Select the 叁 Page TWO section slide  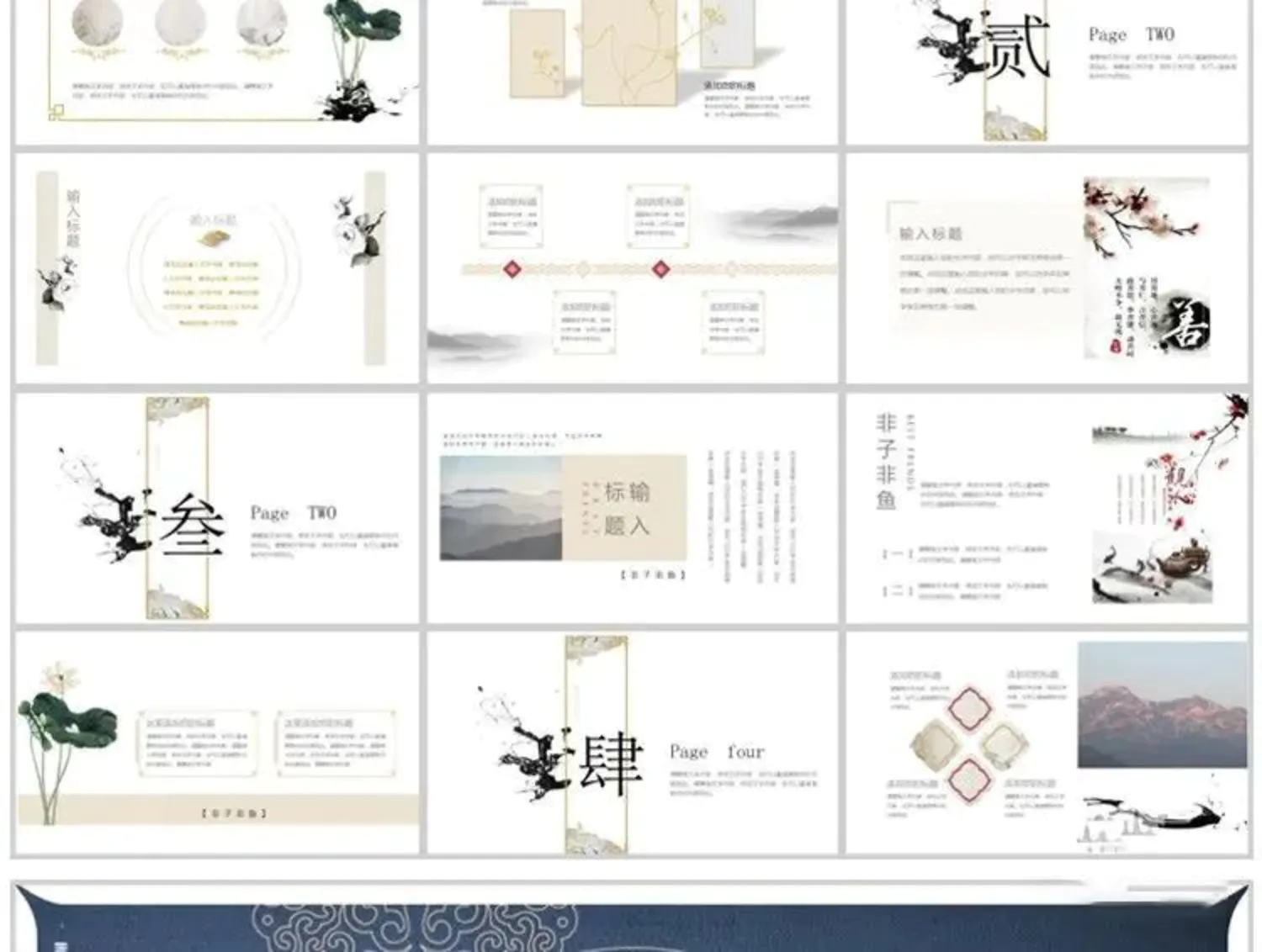(217, 509)
